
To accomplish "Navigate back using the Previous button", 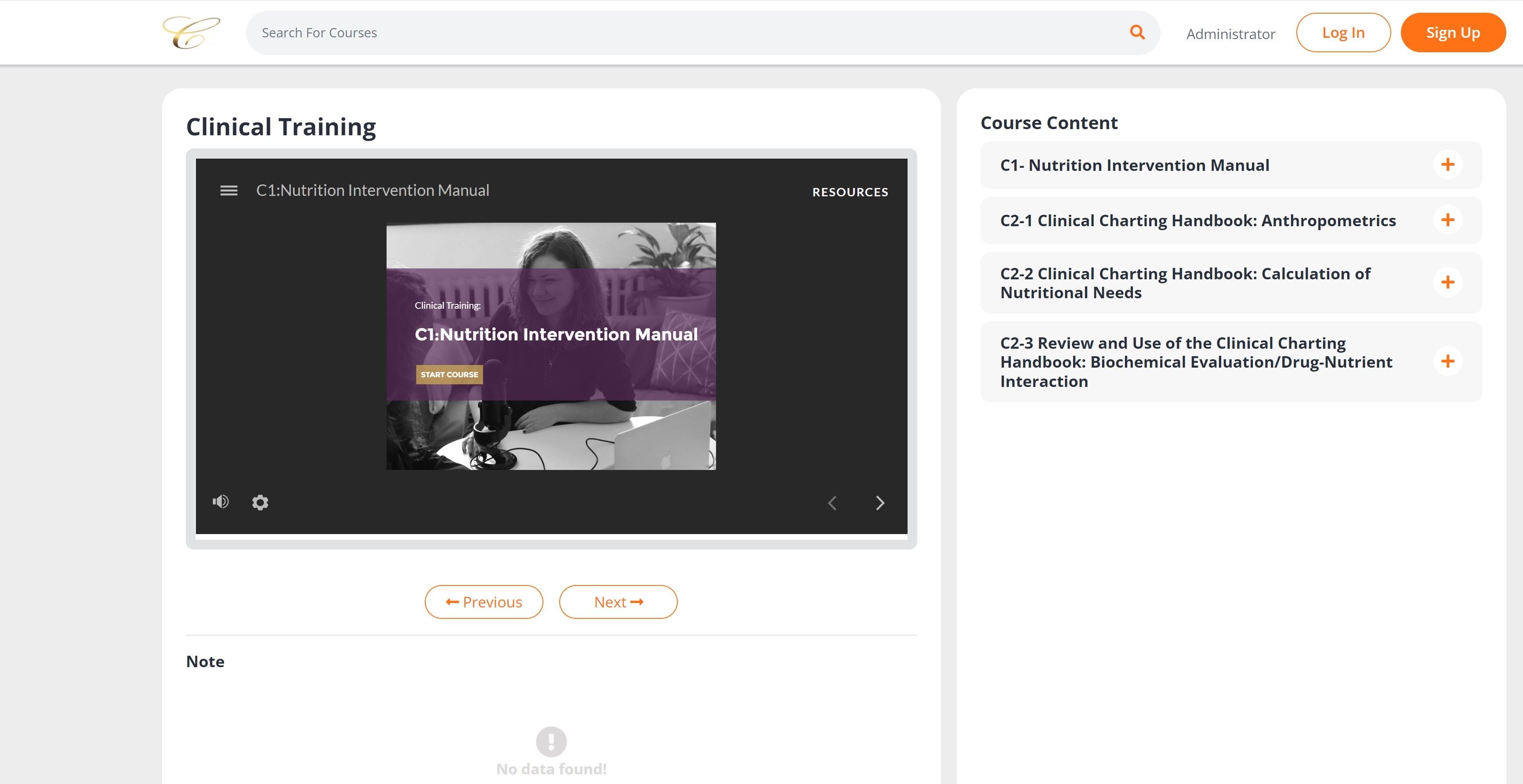I will 484,601.
